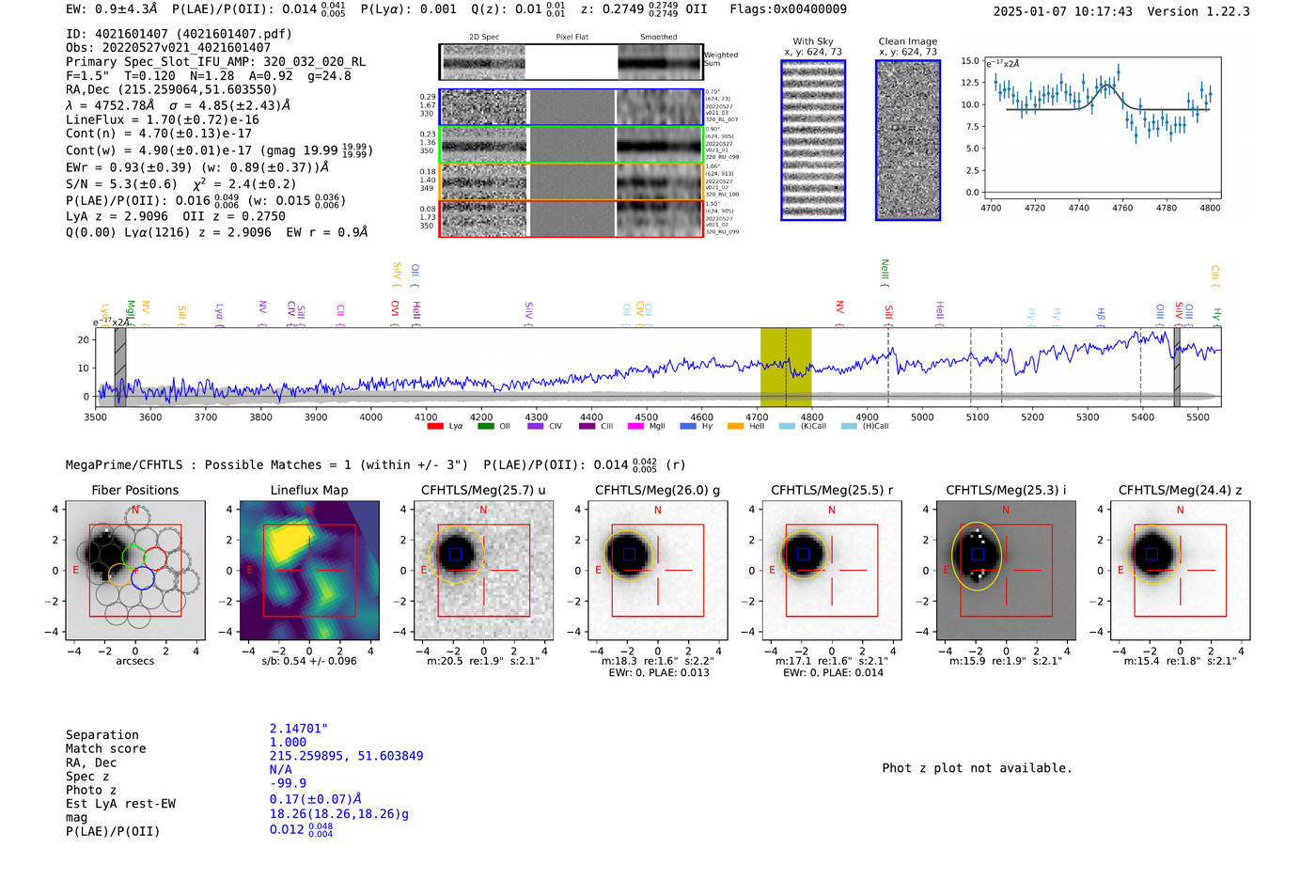
Task: Click the HeII orange legend swatch
Action: click(735, 426)
